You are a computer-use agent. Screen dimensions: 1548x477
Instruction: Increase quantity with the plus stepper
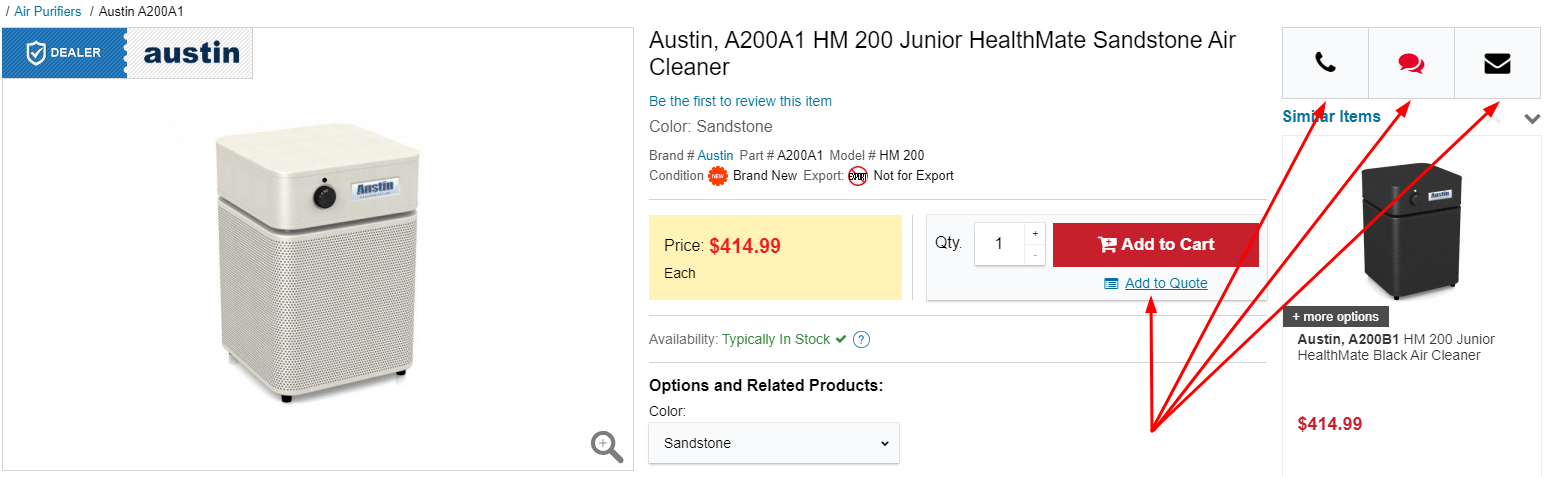click(x=1035, y=234)
